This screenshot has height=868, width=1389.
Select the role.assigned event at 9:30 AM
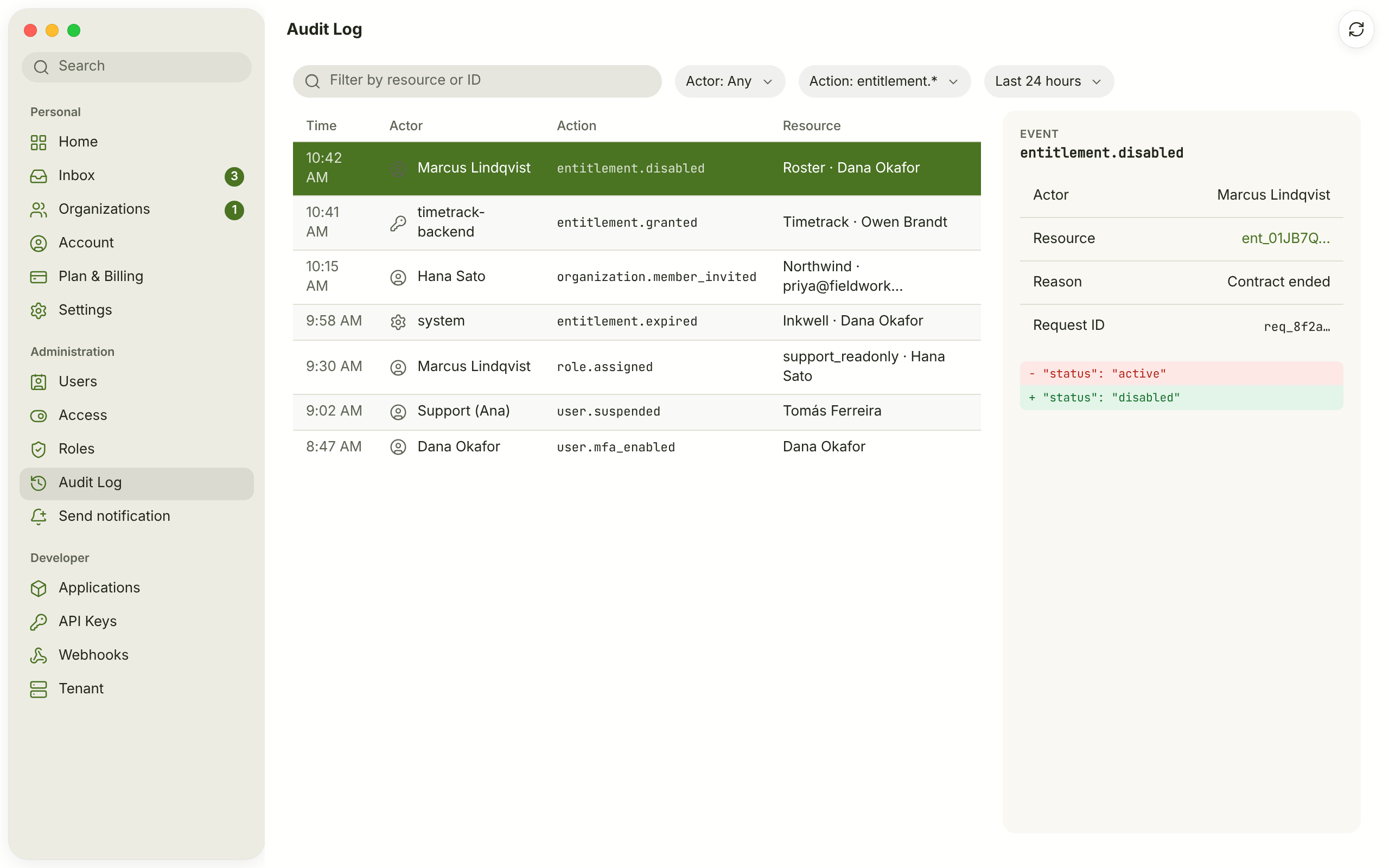pos(636,367)
